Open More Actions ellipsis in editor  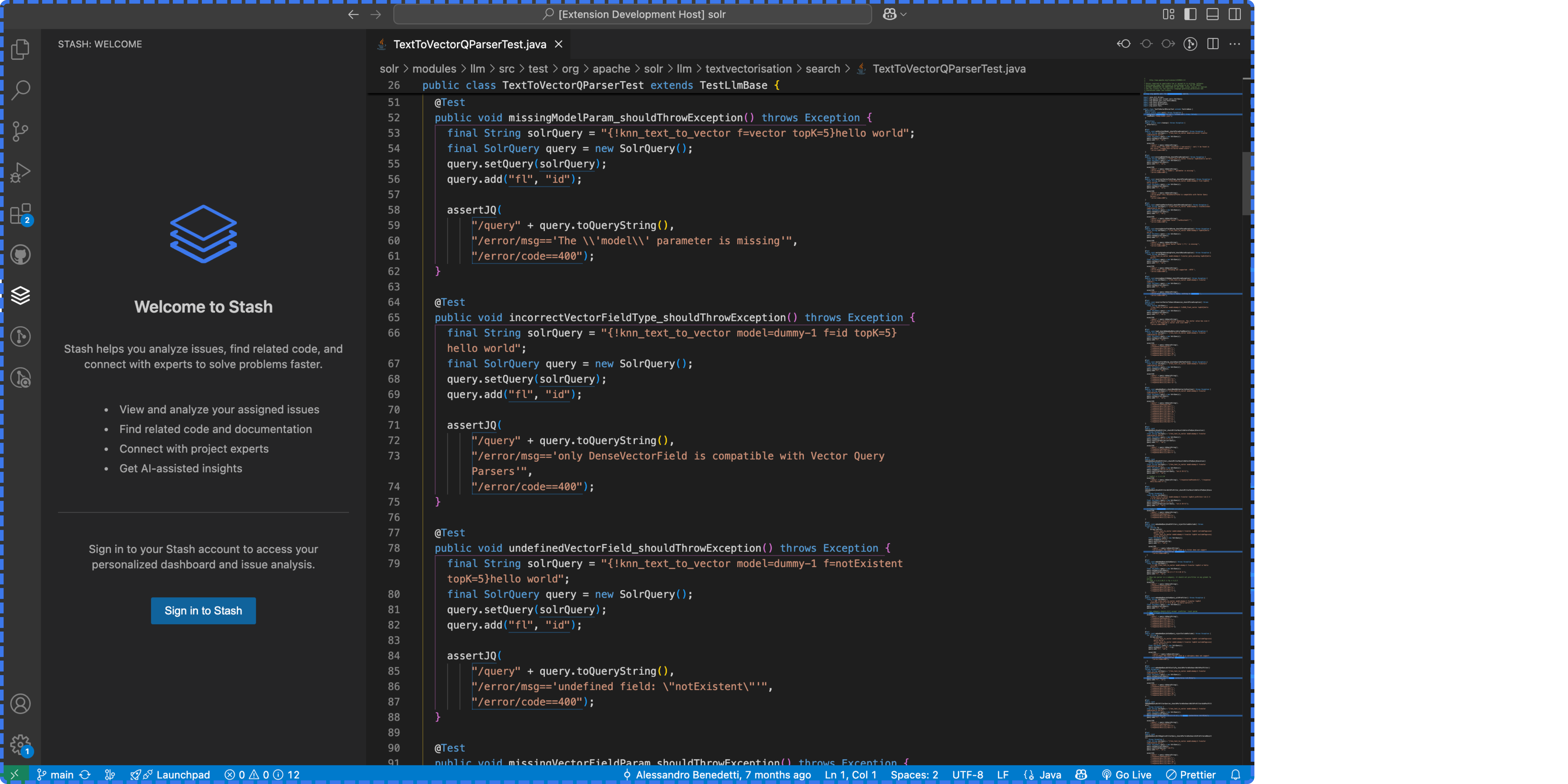click(1234, 44)
